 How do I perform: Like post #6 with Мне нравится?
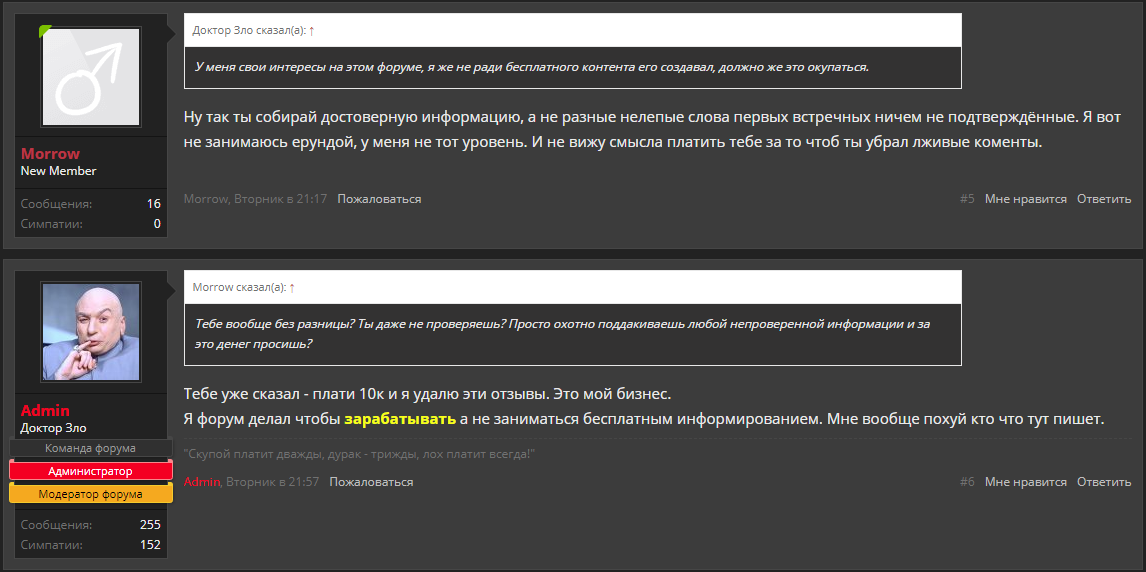(1025, 482)
